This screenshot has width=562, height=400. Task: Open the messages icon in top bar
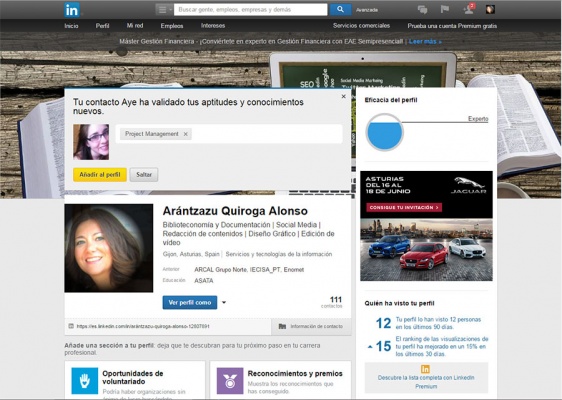[x=423, y=10]
